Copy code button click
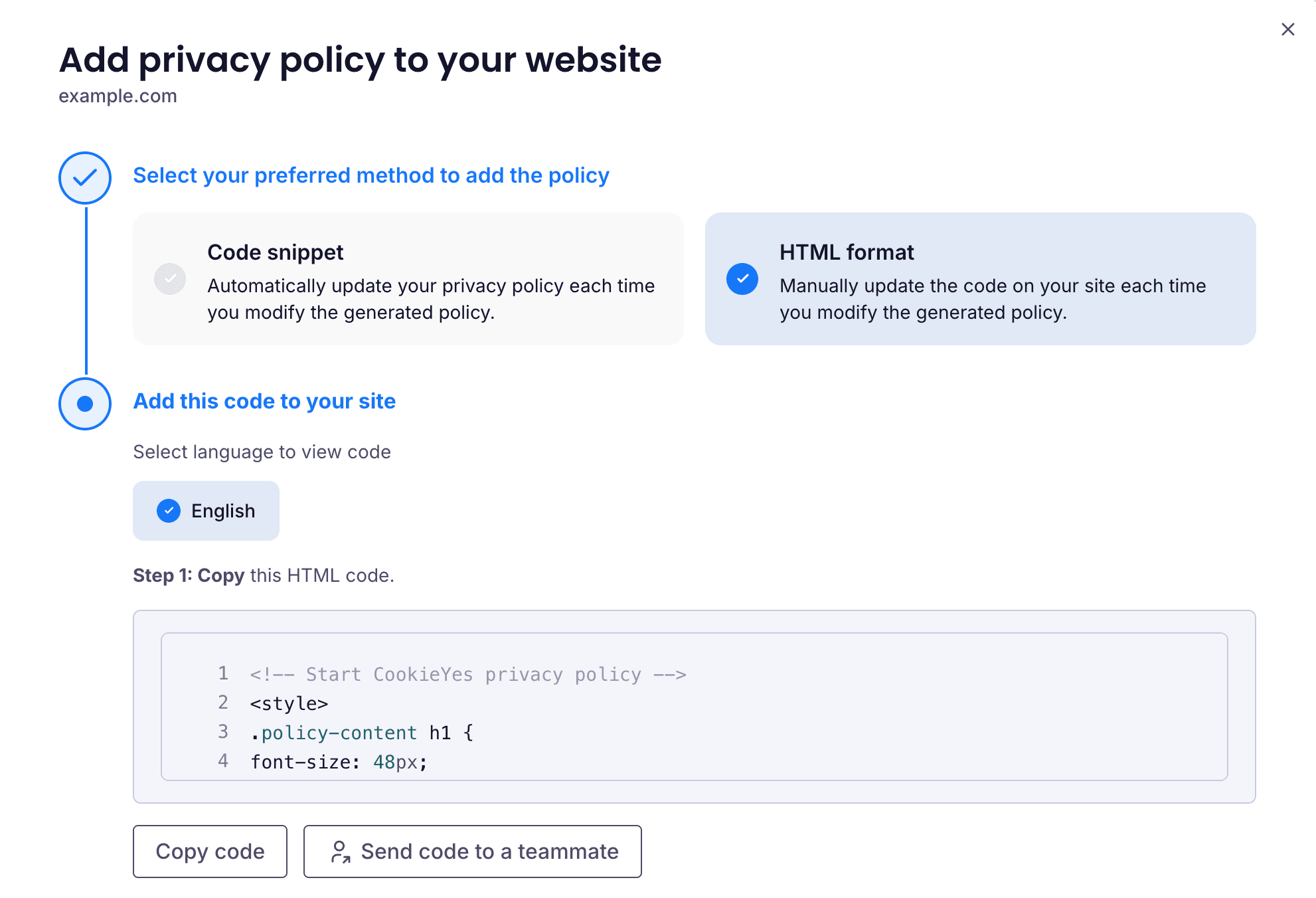 coord(210,852)
